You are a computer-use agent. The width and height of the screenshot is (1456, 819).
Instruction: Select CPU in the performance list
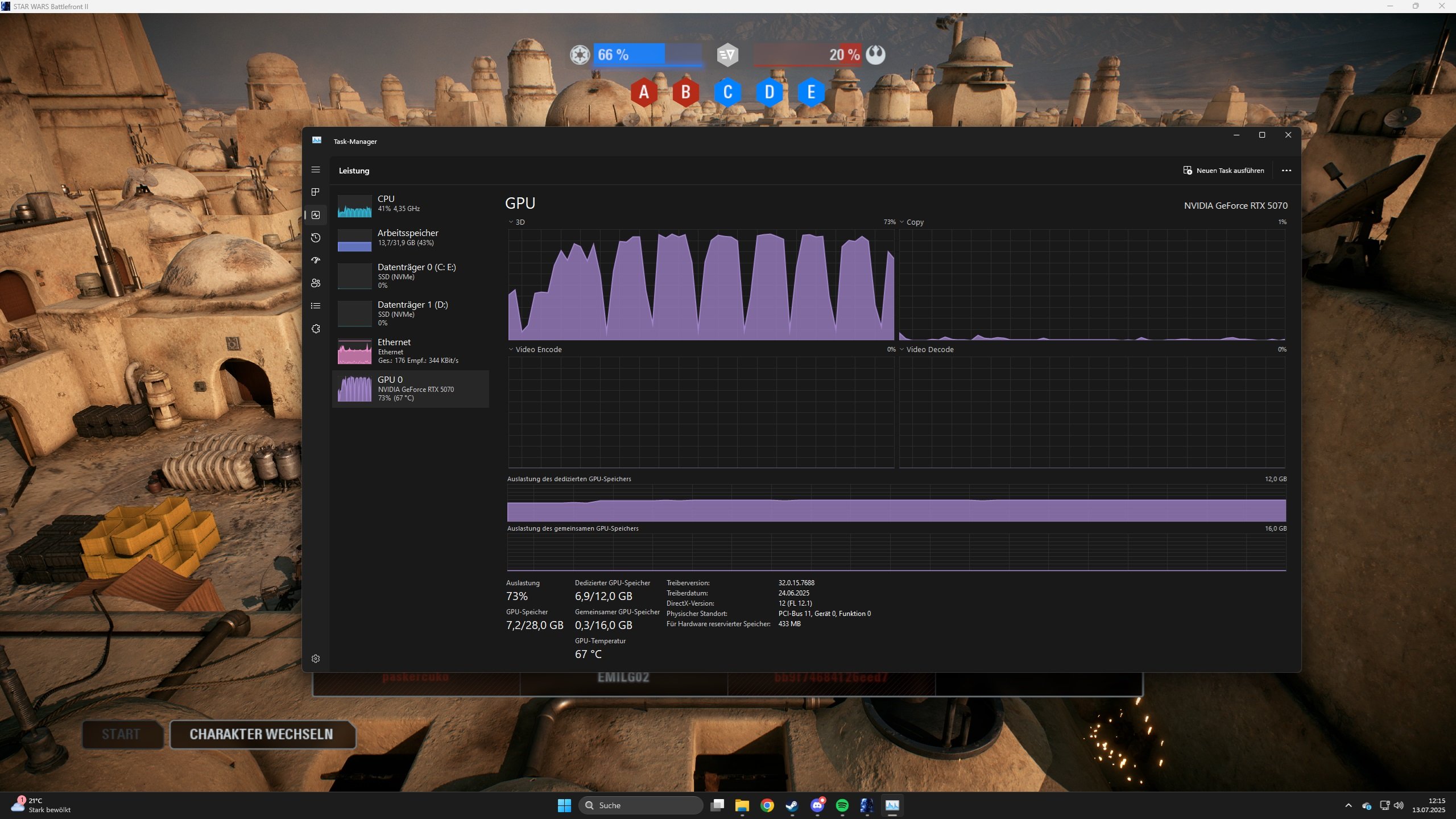click(409, 204)
